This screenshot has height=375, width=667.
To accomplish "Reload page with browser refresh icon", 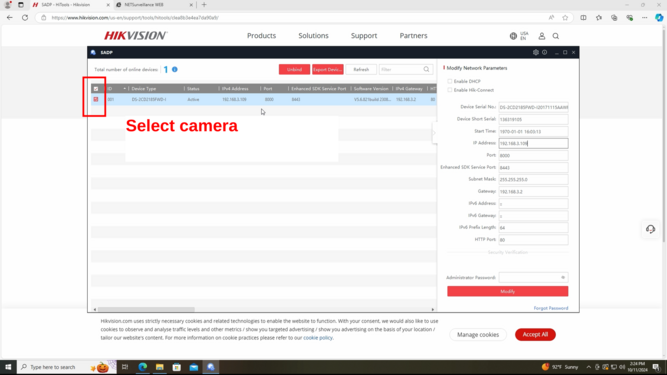I will tap(25, 17).
